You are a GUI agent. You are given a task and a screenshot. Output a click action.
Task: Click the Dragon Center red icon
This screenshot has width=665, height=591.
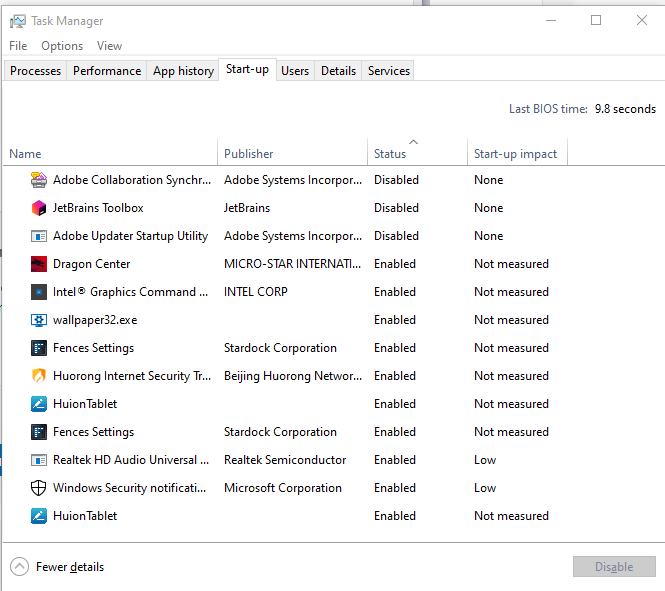(39, 264)
